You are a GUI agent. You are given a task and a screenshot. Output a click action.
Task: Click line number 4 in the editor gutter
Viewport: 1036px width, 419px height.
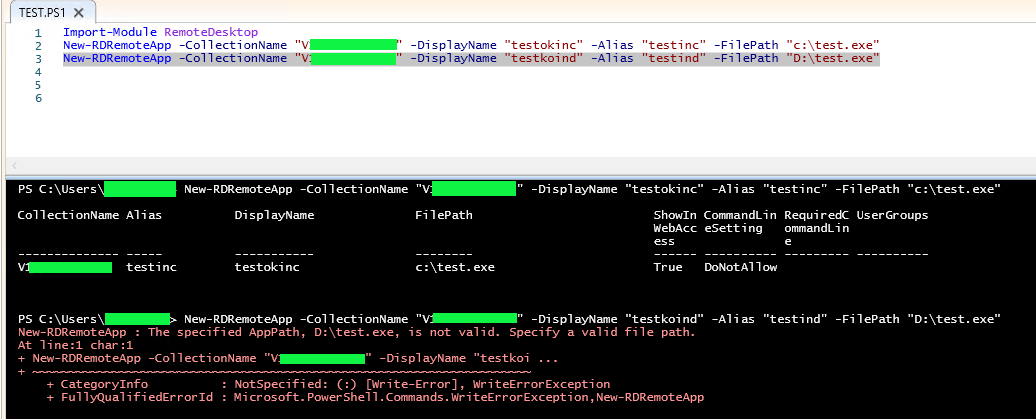point(38,71)
